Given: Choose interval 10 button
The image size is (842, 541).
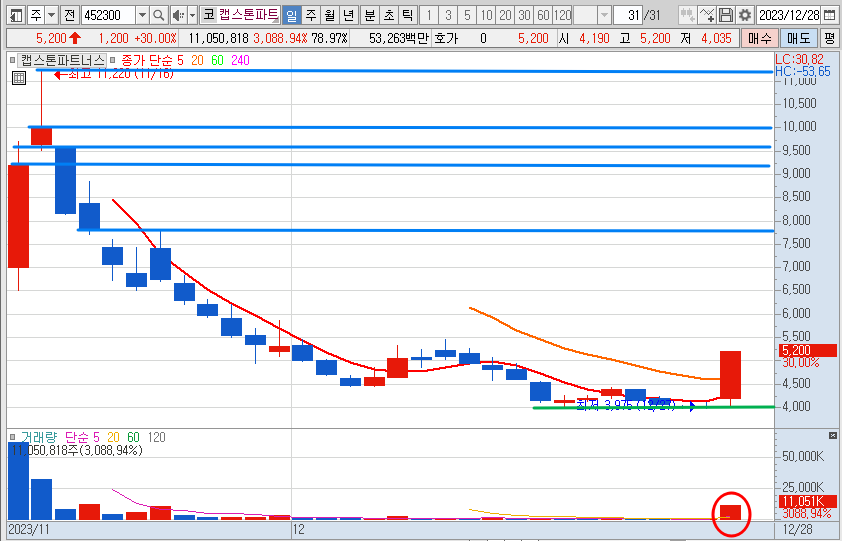Looking at the screenshot, I should [x=486, y=15].
